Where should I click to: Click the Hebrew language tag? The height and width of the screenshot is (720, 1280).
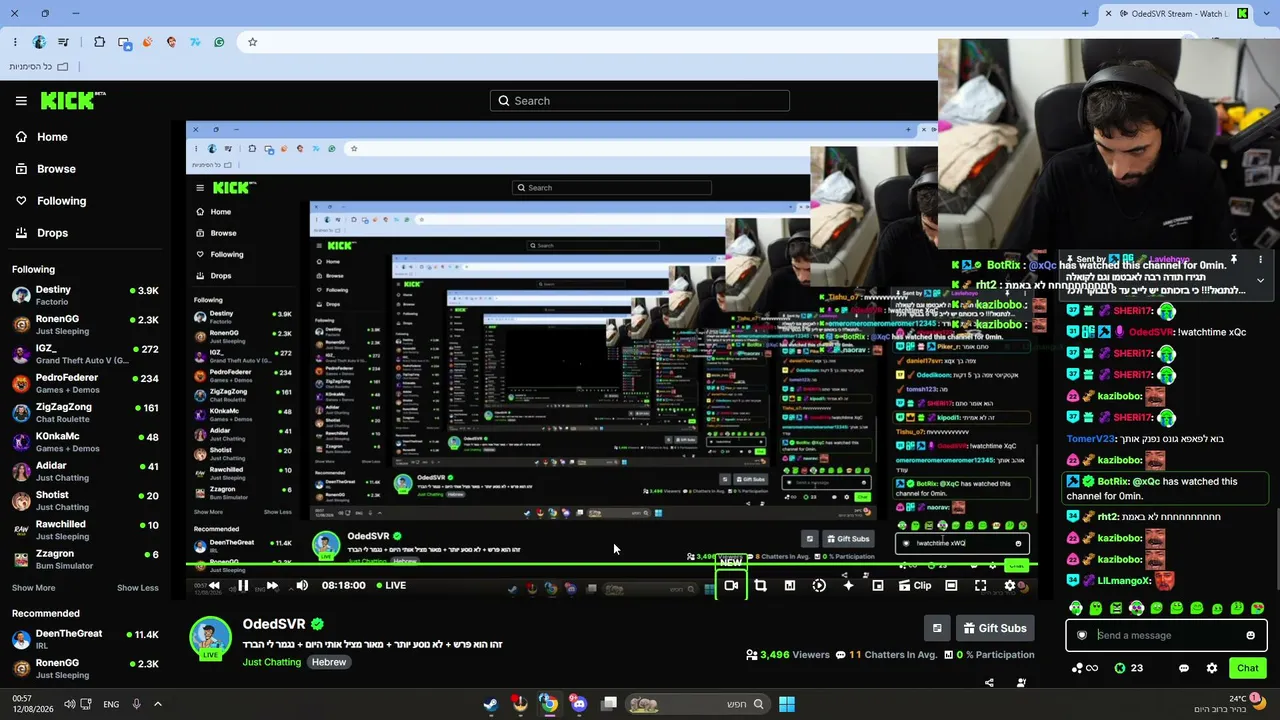pos(328,662)
